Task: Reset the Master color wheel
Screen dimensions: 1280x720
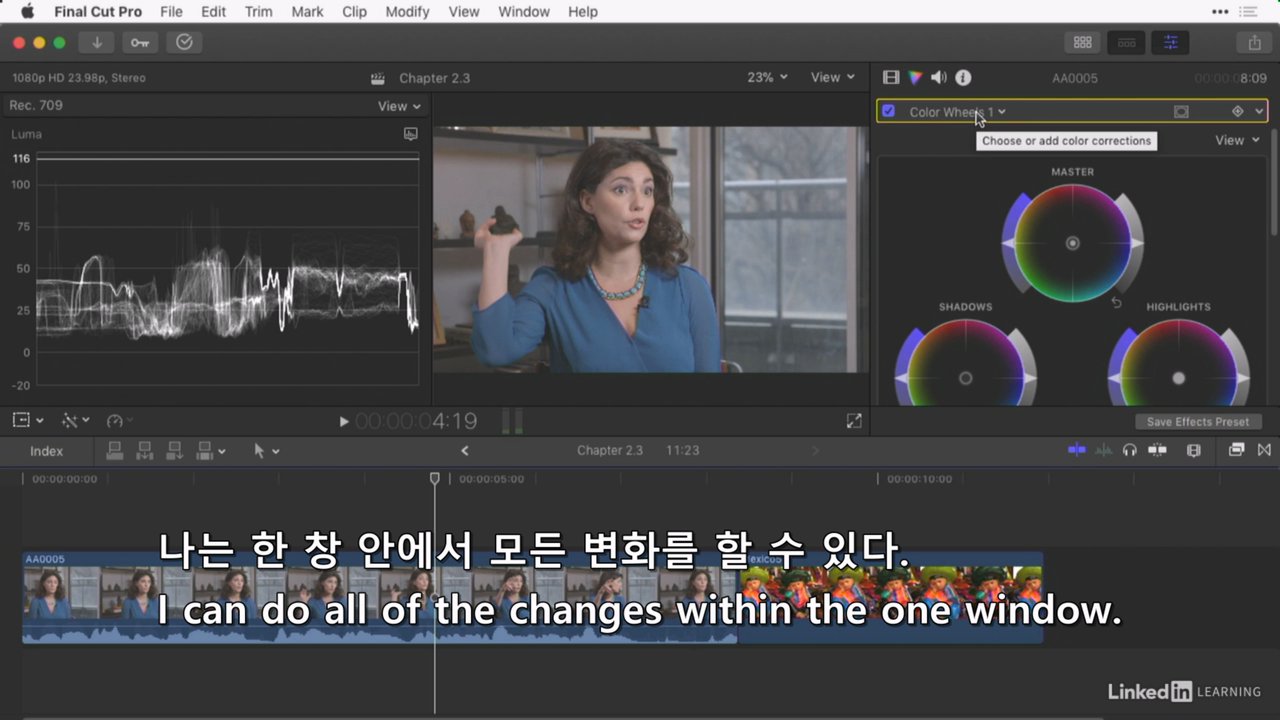Action: [1117, 302]
